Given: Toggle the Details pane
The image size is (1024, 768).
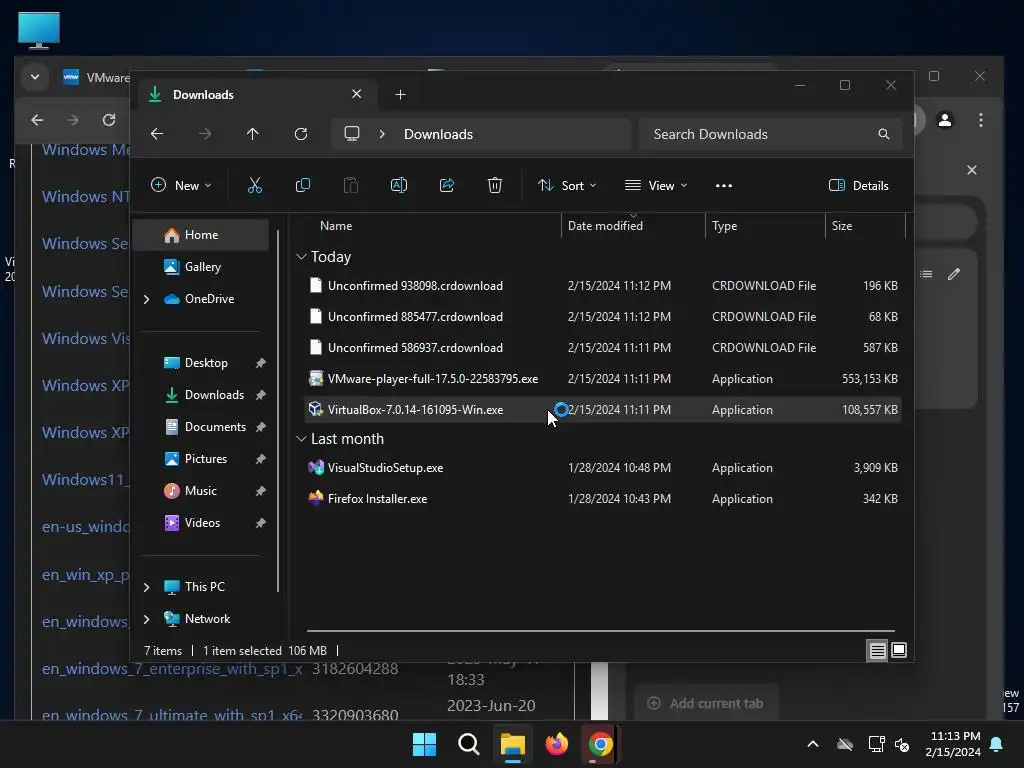Looking at the screenshot, I should click(858, 185).
